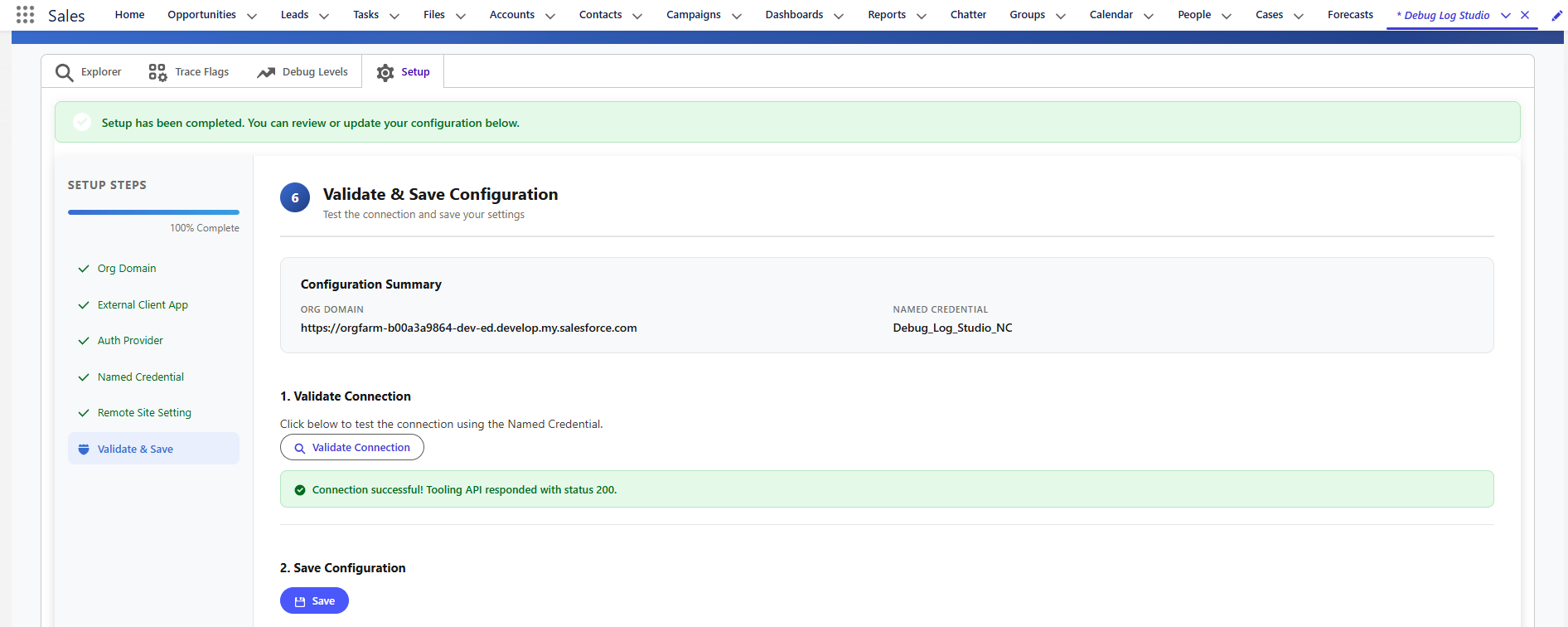Viewport: 1568px width, 627px height.
Task: Click the success checkmark in setup banner
Action: 82,122
